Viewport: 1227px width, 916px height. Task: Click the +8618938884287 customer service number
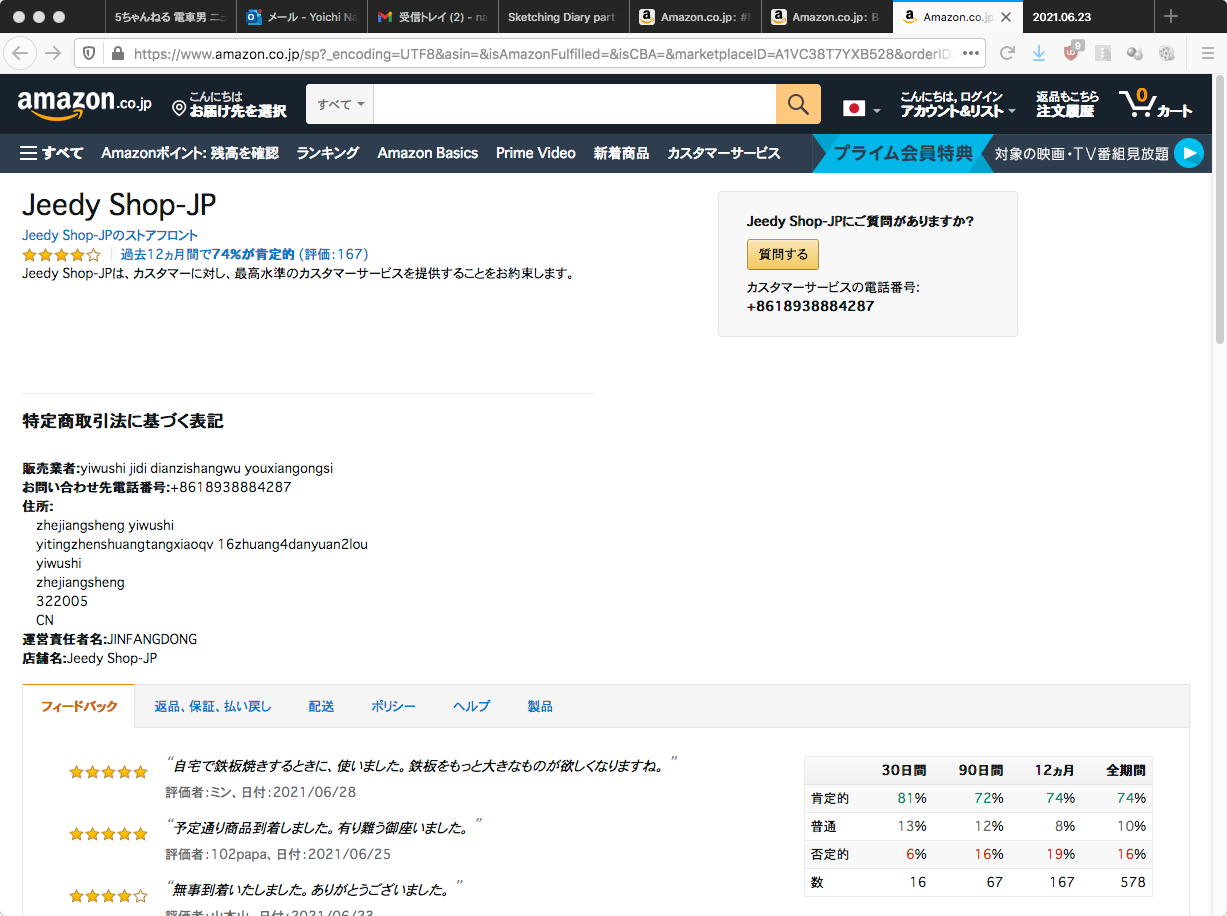click(x=810, y=306)
